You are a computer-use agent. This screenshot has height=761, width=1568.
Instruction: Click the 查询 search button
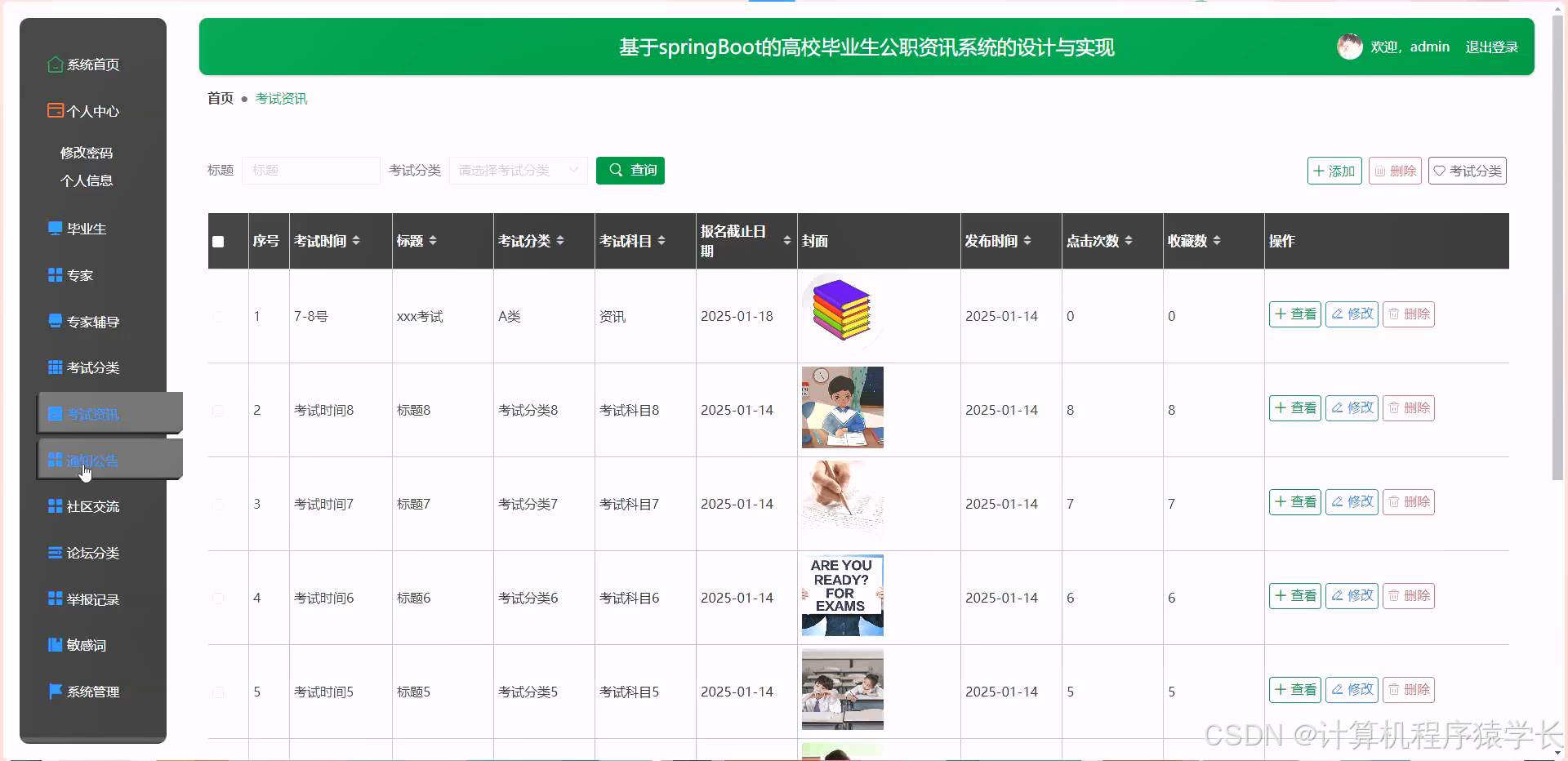pos(630,171)
